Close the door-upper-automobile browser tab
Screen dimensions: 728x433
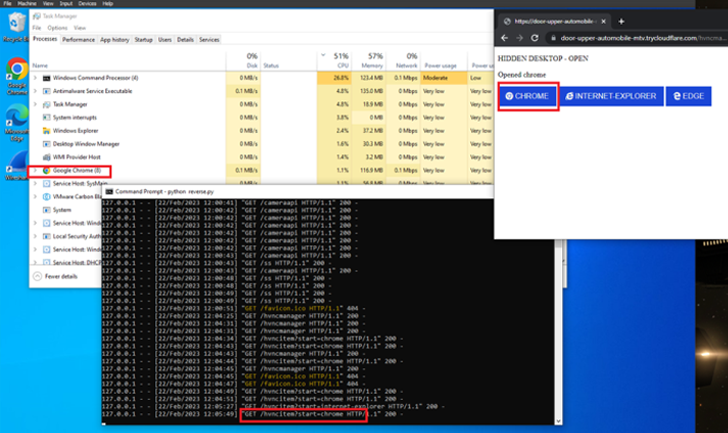point(602,20)
